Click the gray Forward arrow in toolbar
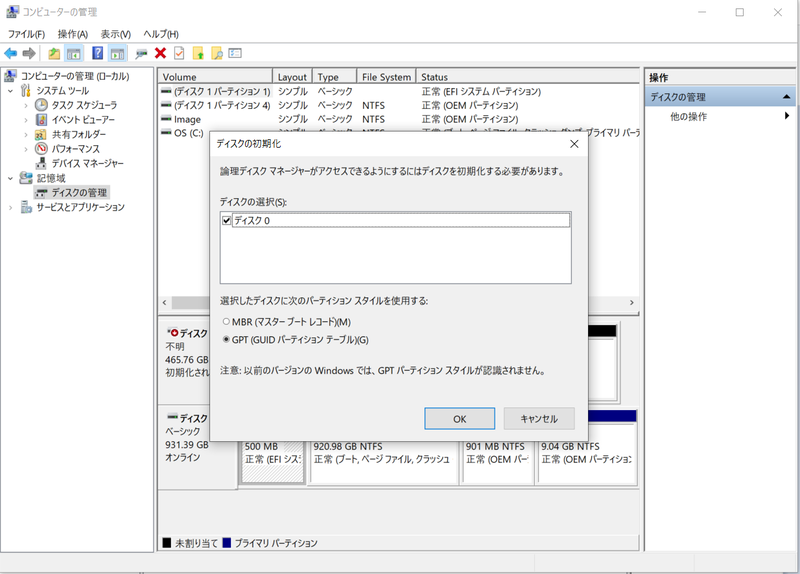Image resolution: width=800 pixels, height=574 pixels. coord(29,53)
